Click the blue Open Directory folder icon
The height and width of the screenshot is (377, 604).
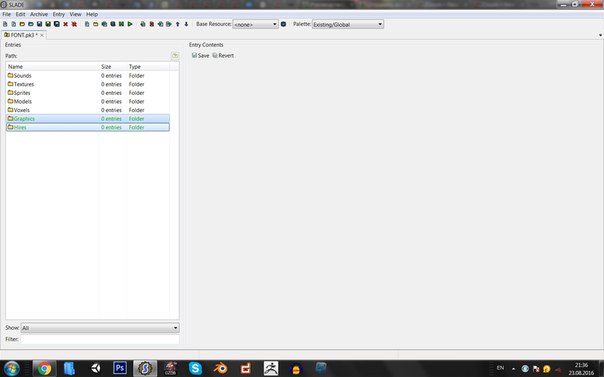click(x=30, y=24)
